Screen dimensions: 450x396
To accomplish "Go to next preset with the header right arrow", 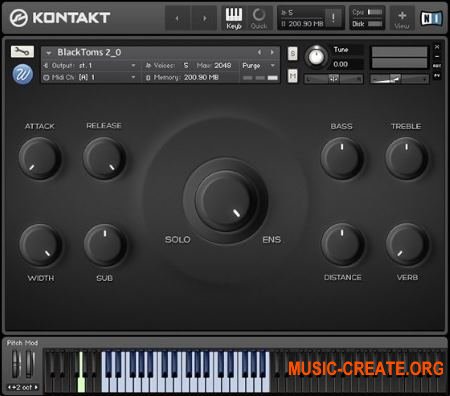I will (204, 19).
